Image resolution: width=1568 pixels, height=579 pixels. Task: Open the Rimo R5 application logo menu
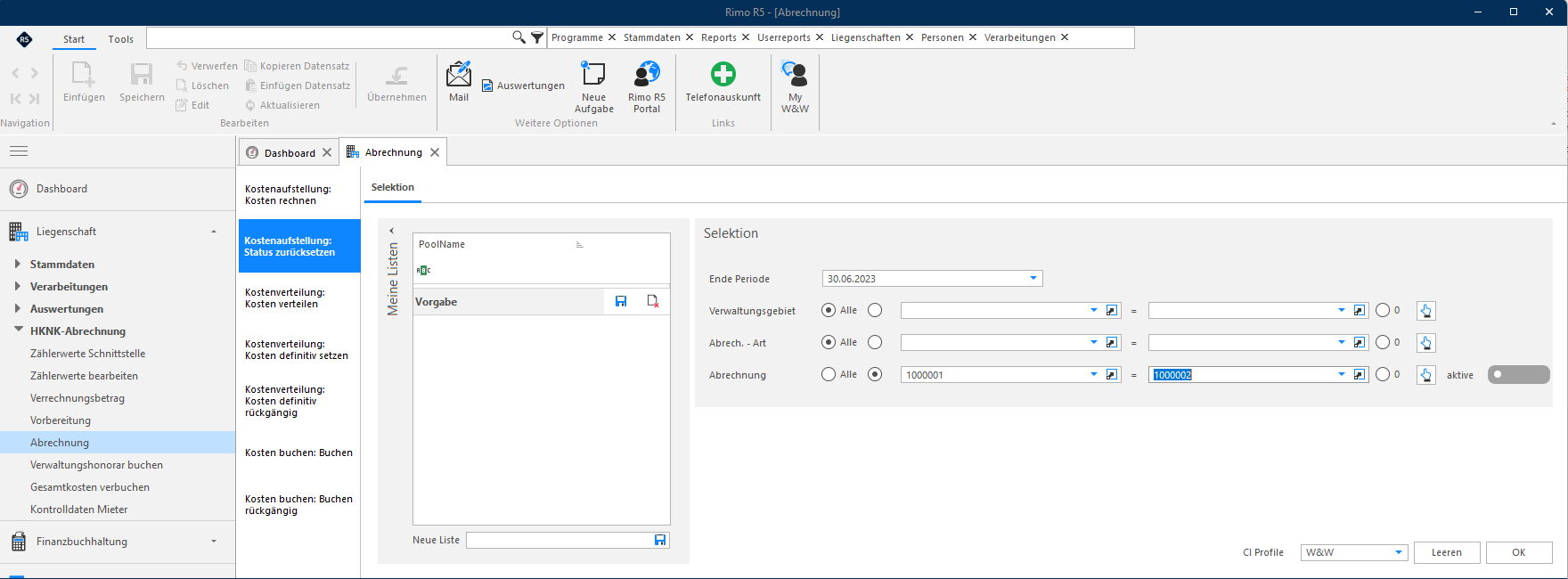[24, 39]
